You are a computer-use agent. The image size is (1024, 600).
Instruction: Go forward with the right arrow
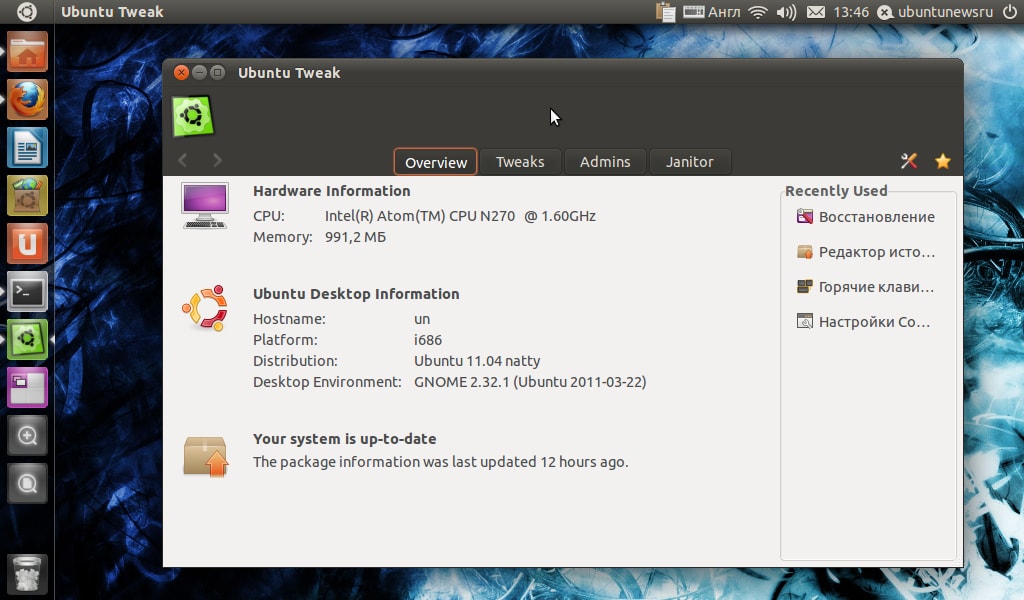217,160
